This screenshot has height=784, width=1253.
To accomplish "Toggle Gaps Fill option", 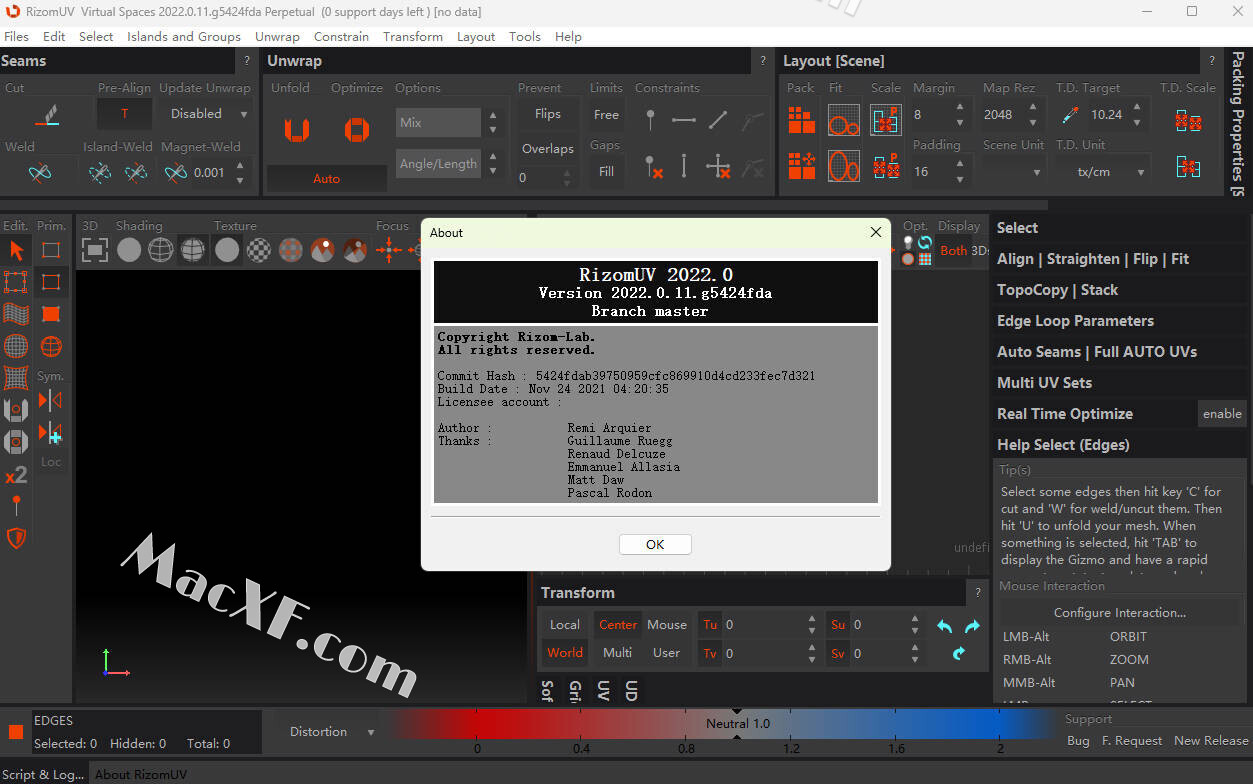I will 606,171.
